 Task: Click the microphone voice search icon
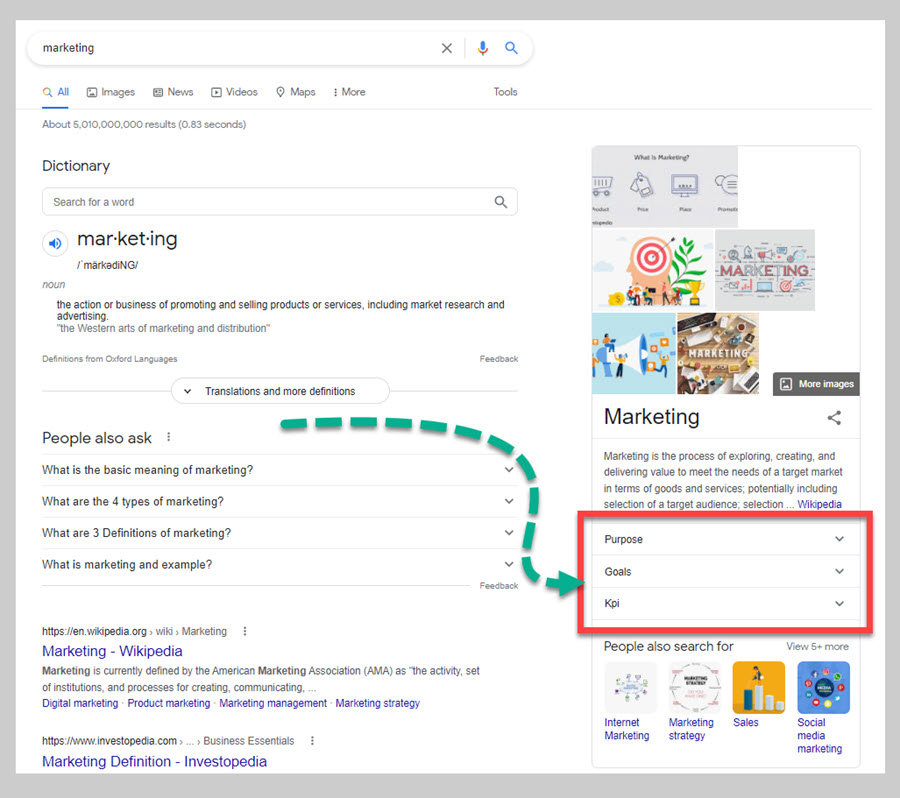[483, 48]
